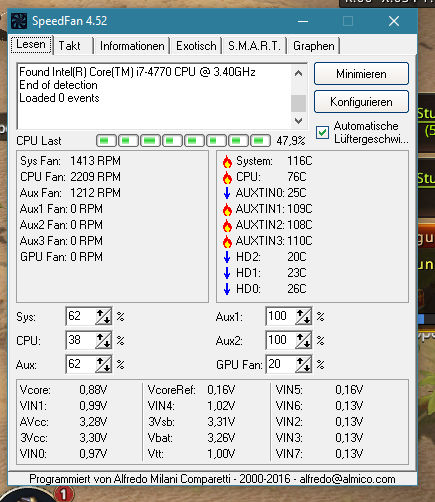This screenshot has width=435, height=502.
Task: Click the System 116C temperature value
Action: pyautogui.click(x=300, y=161)
